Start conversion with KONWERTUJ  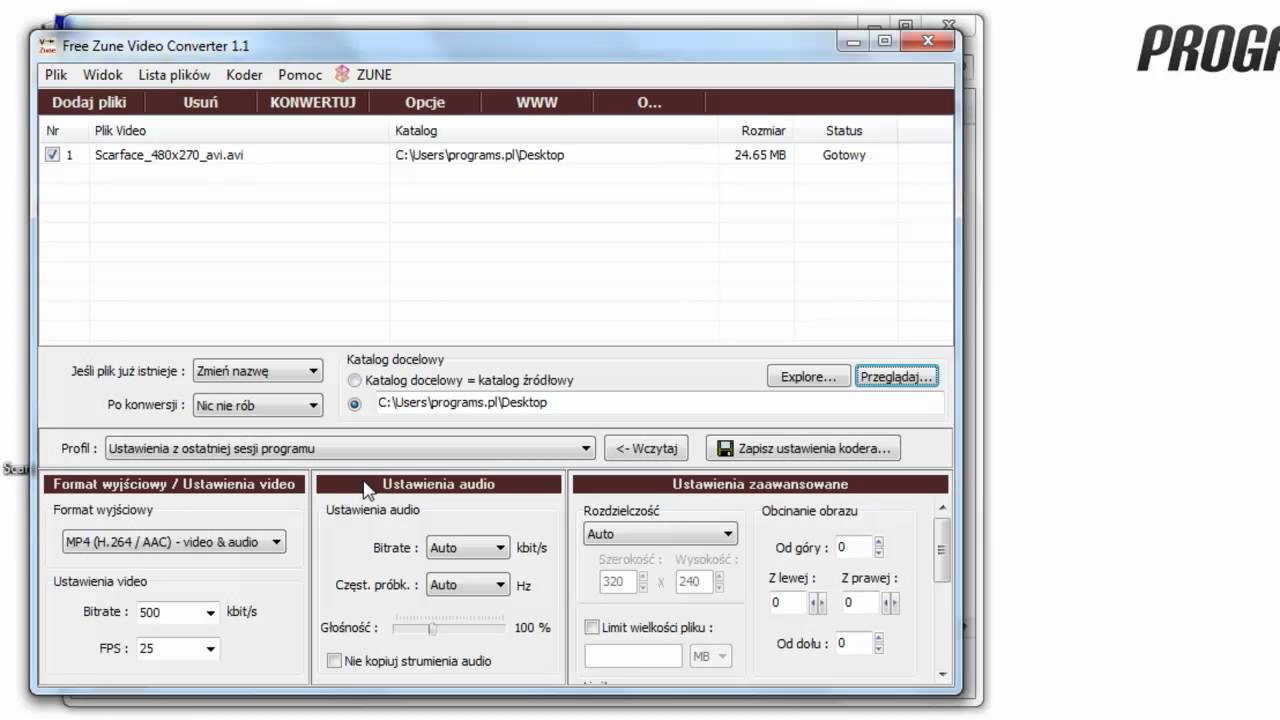click(313, 102)
